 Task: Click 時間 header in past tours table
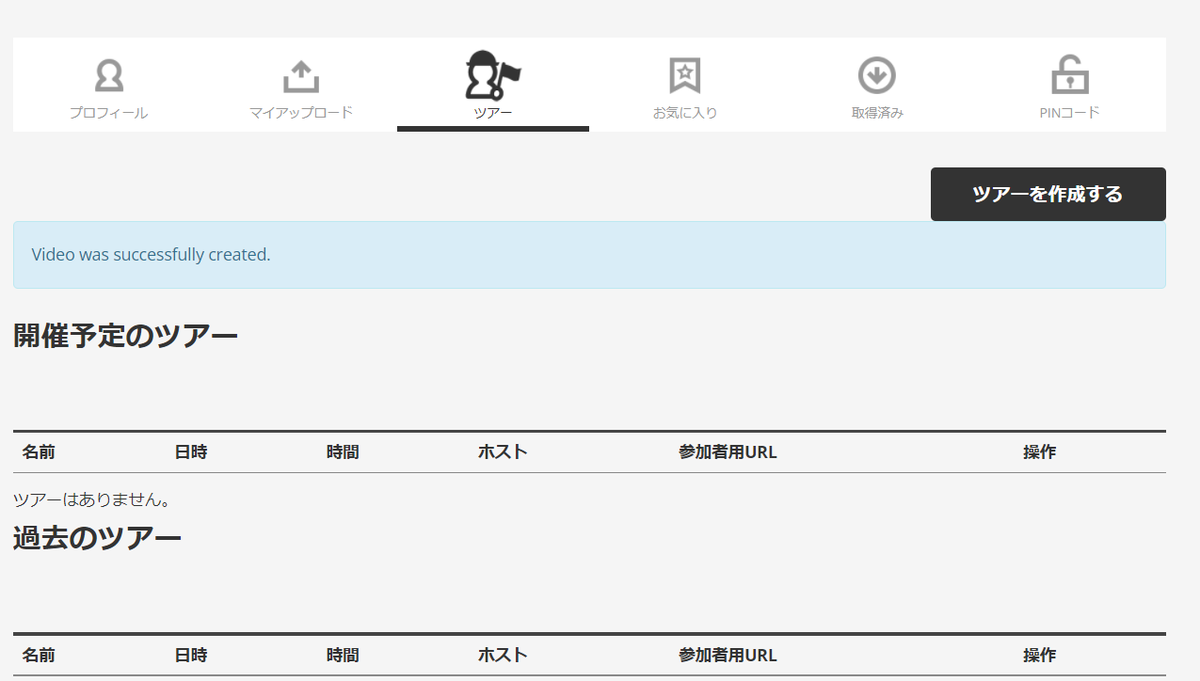tap(342, 656)
